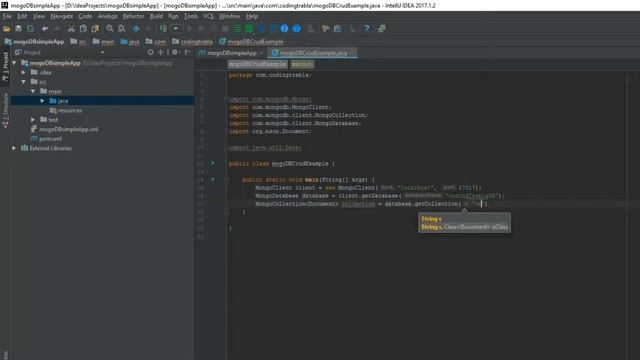Click mogoDBCrudExample editor breadcrumb
Screen dimensions: 640x360
pyautogui.click(x=258, y=64)
